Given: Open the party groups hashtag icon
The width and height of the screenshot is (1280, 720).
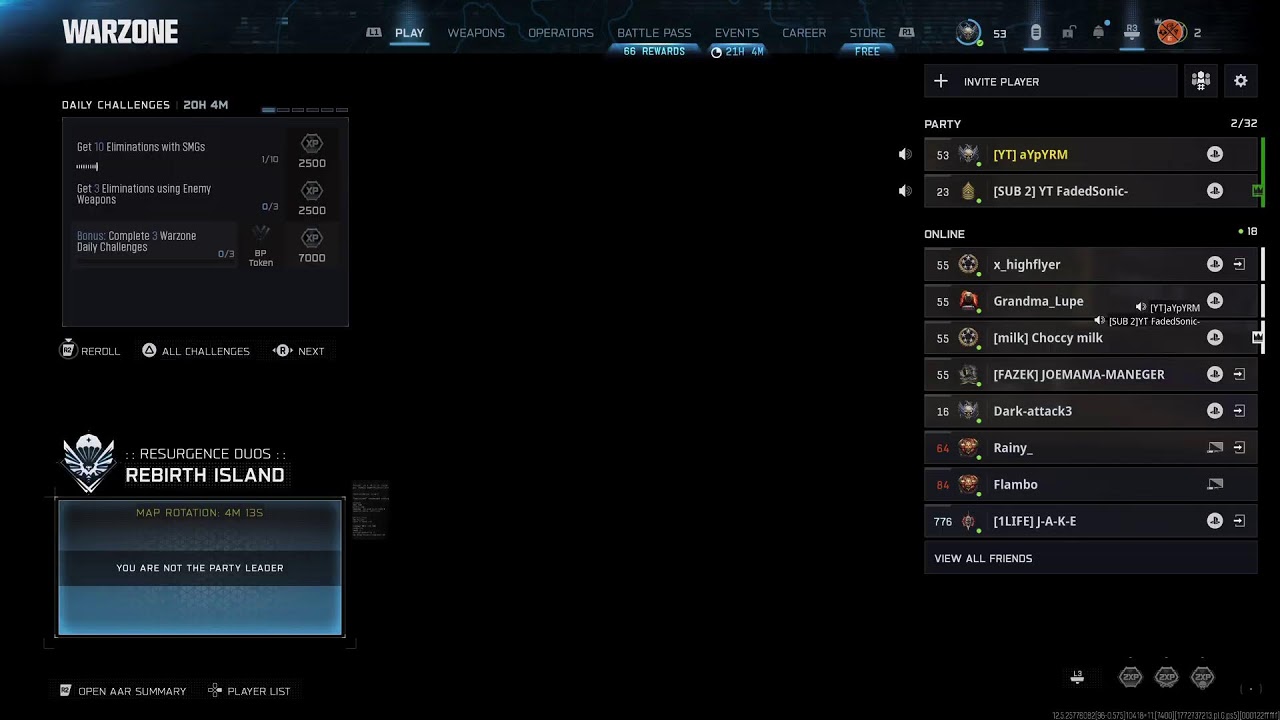Looking at the screenshot, I should [x=1201, y=81].
